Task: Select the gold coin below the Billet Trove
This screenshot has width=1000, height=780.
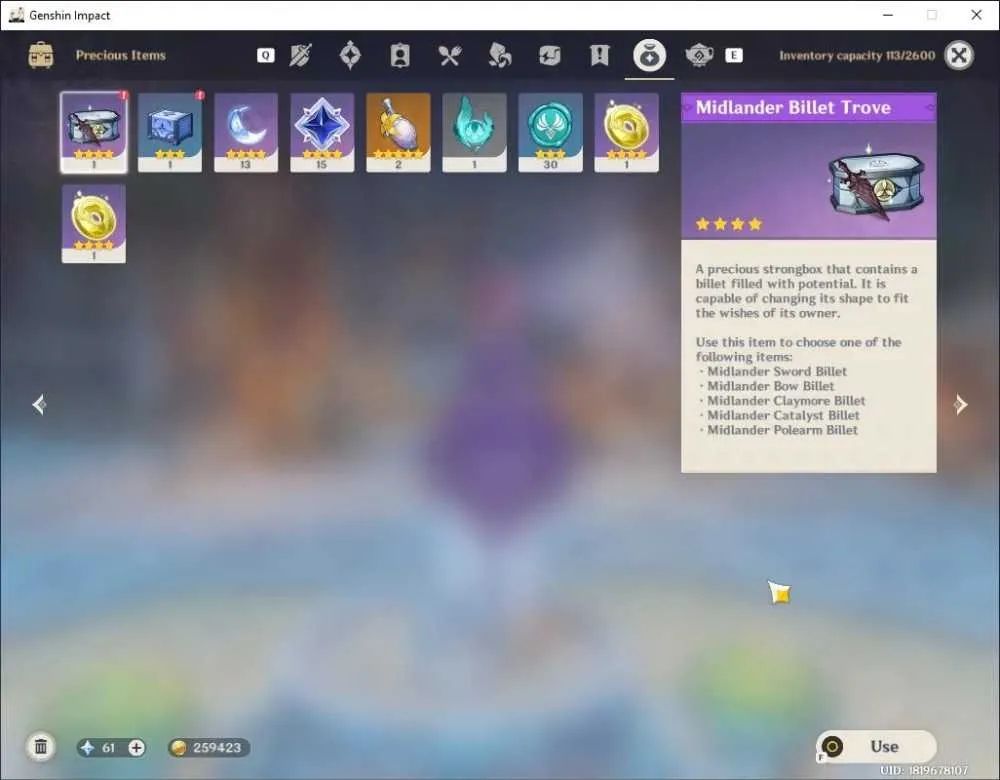Action: click(94, 224)
